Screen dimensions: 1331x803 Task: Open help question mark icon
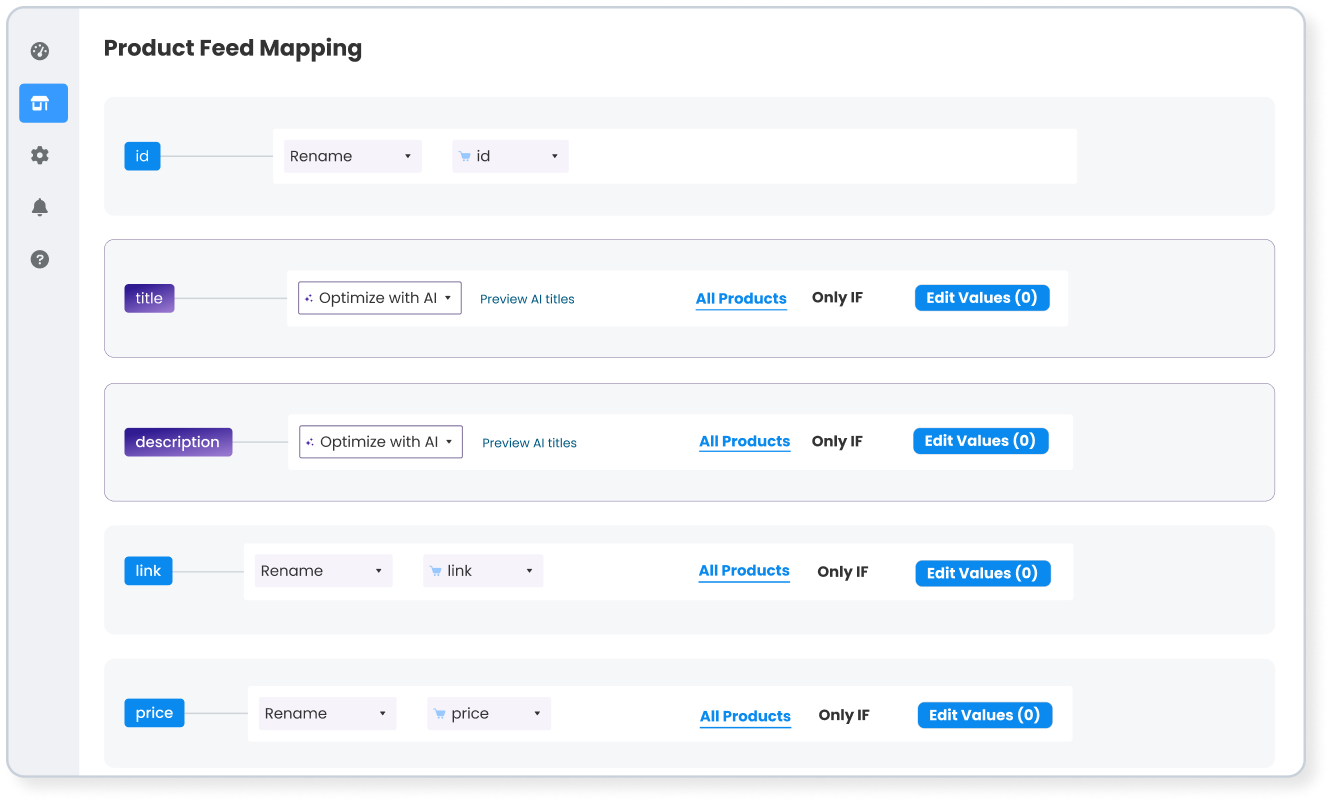tap(40, 259)
